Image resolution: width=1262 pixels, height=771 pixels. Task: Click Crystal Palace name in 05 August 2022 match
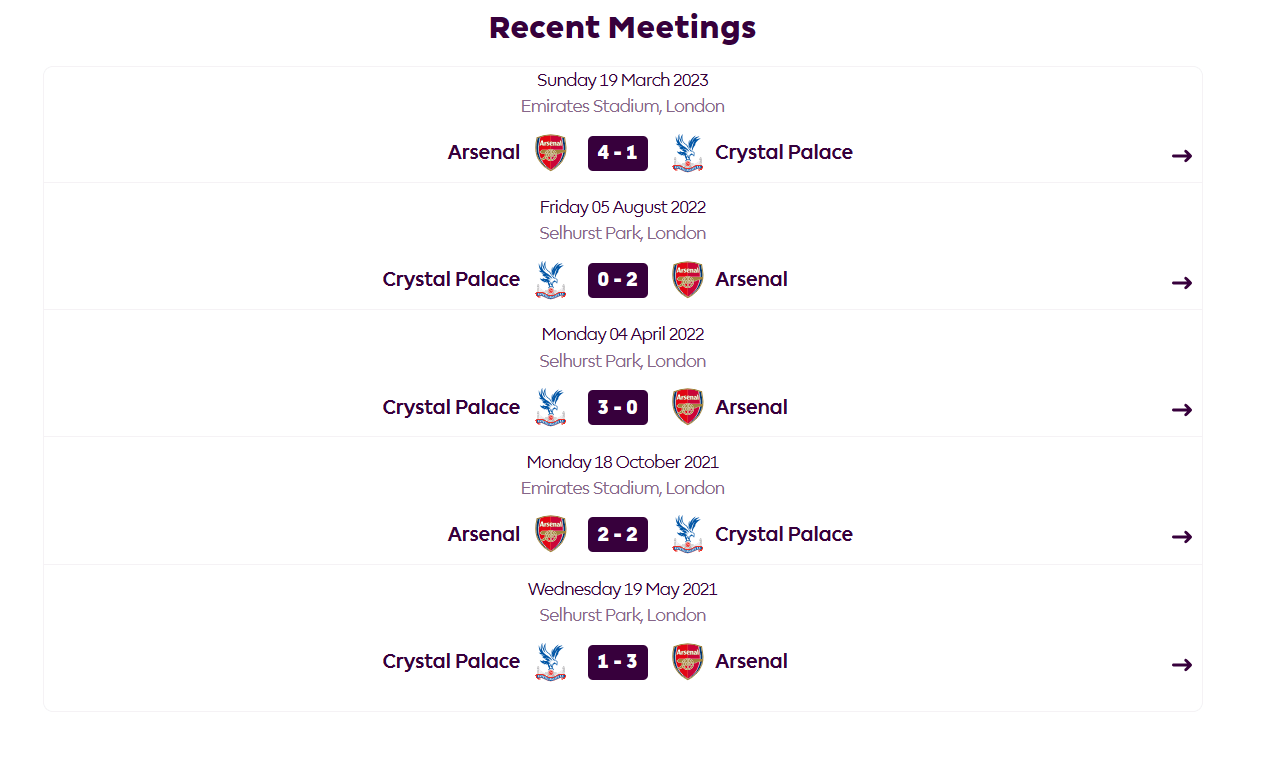pos(451,279)
